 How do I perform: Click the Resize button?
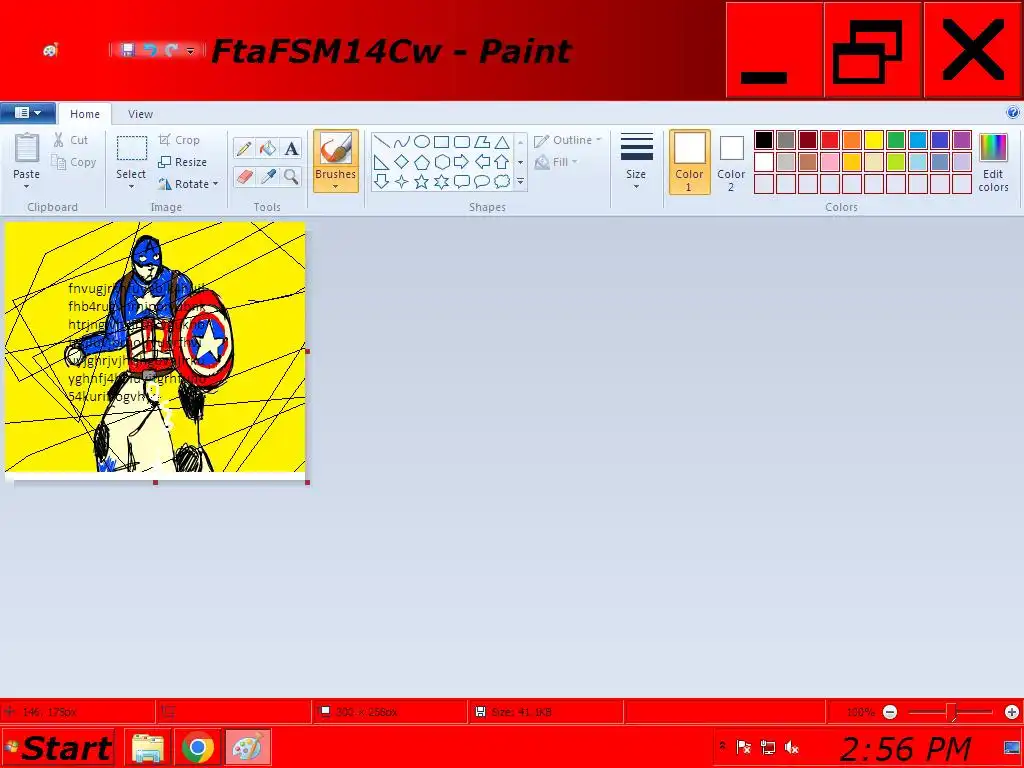(x=183, y=162)
